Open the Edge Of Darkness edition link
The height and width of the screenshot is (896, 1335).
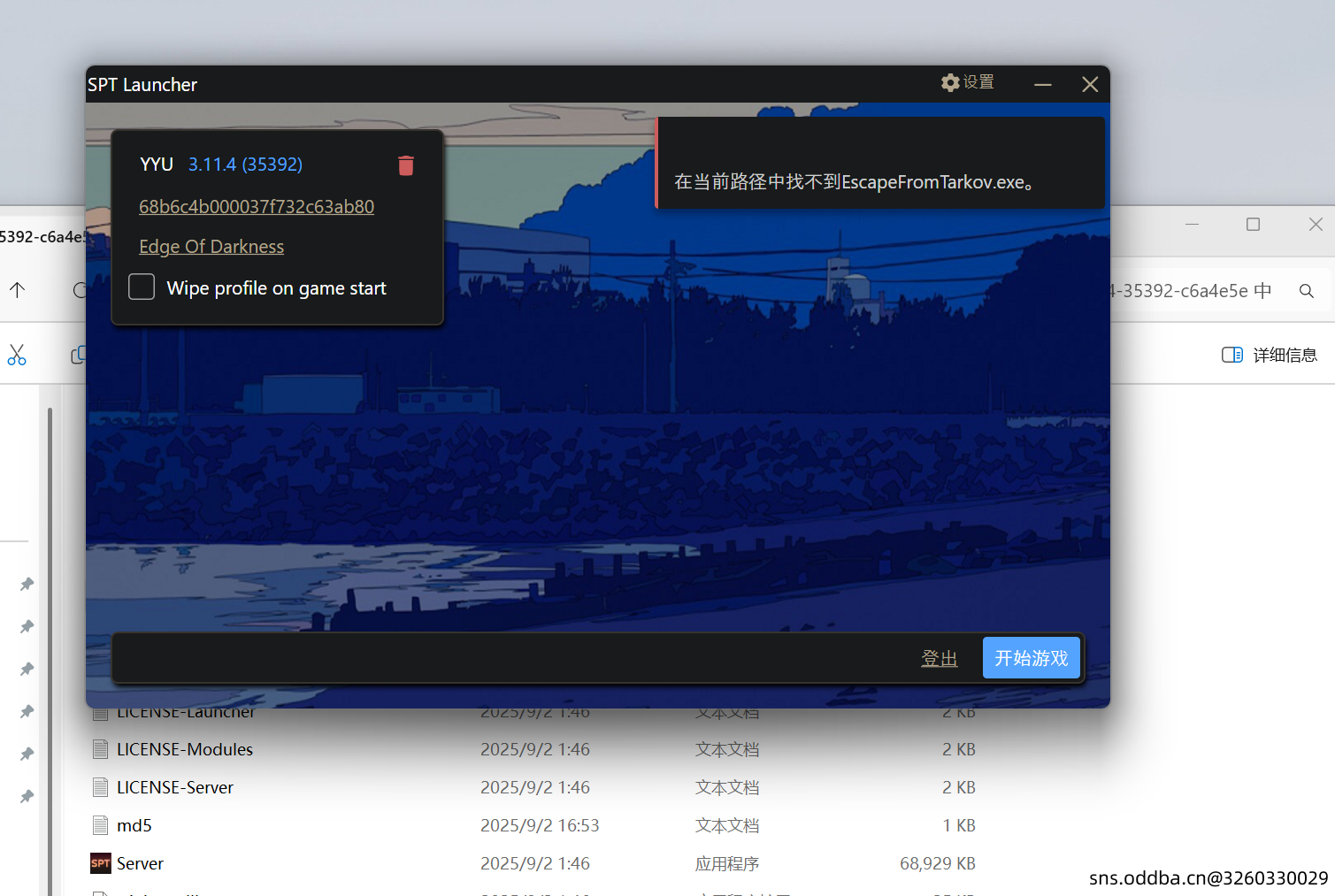pos(211,246)
